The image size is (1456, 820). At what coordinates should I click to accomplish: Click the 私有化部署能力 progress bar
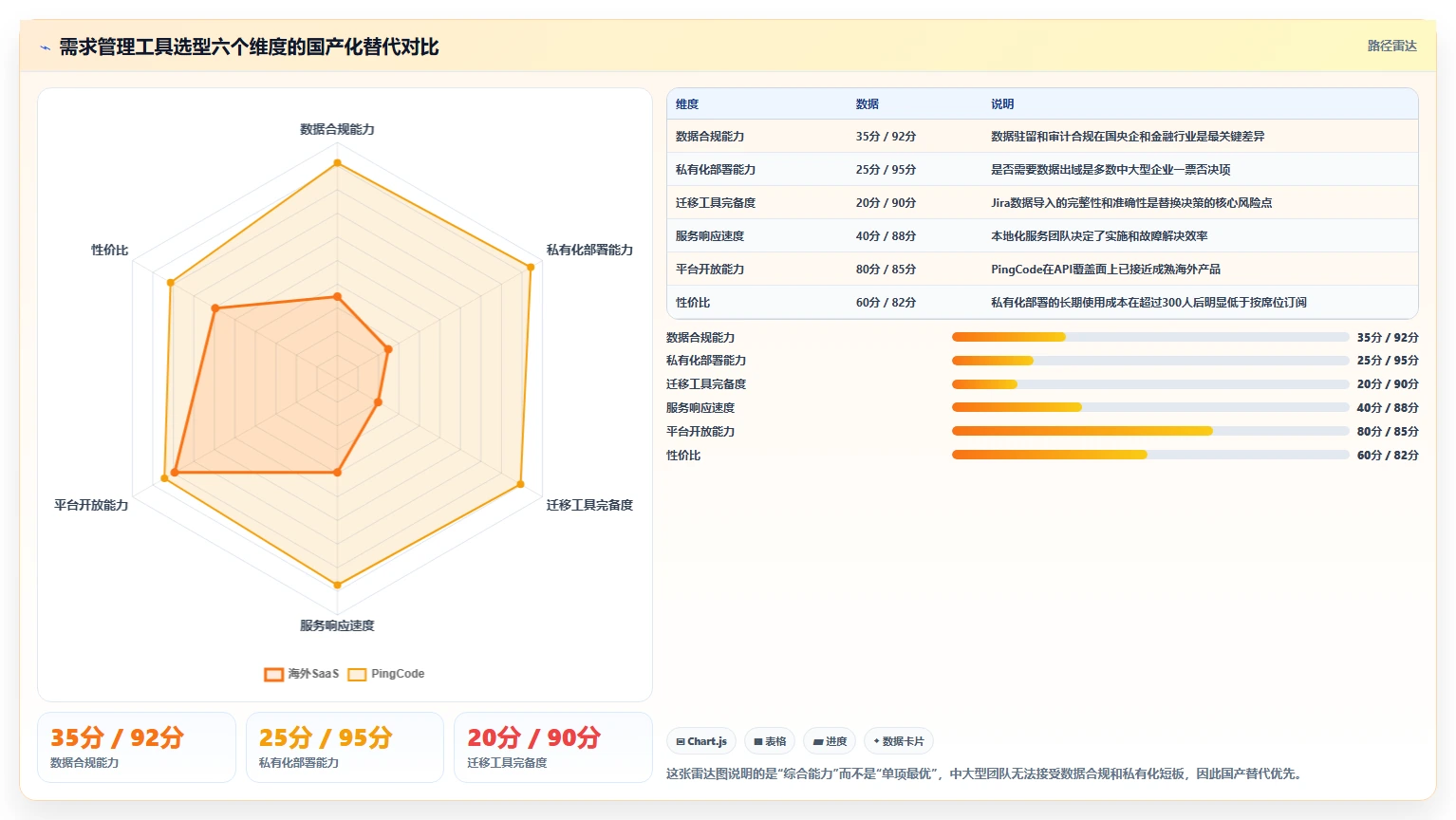[1150, 361]
